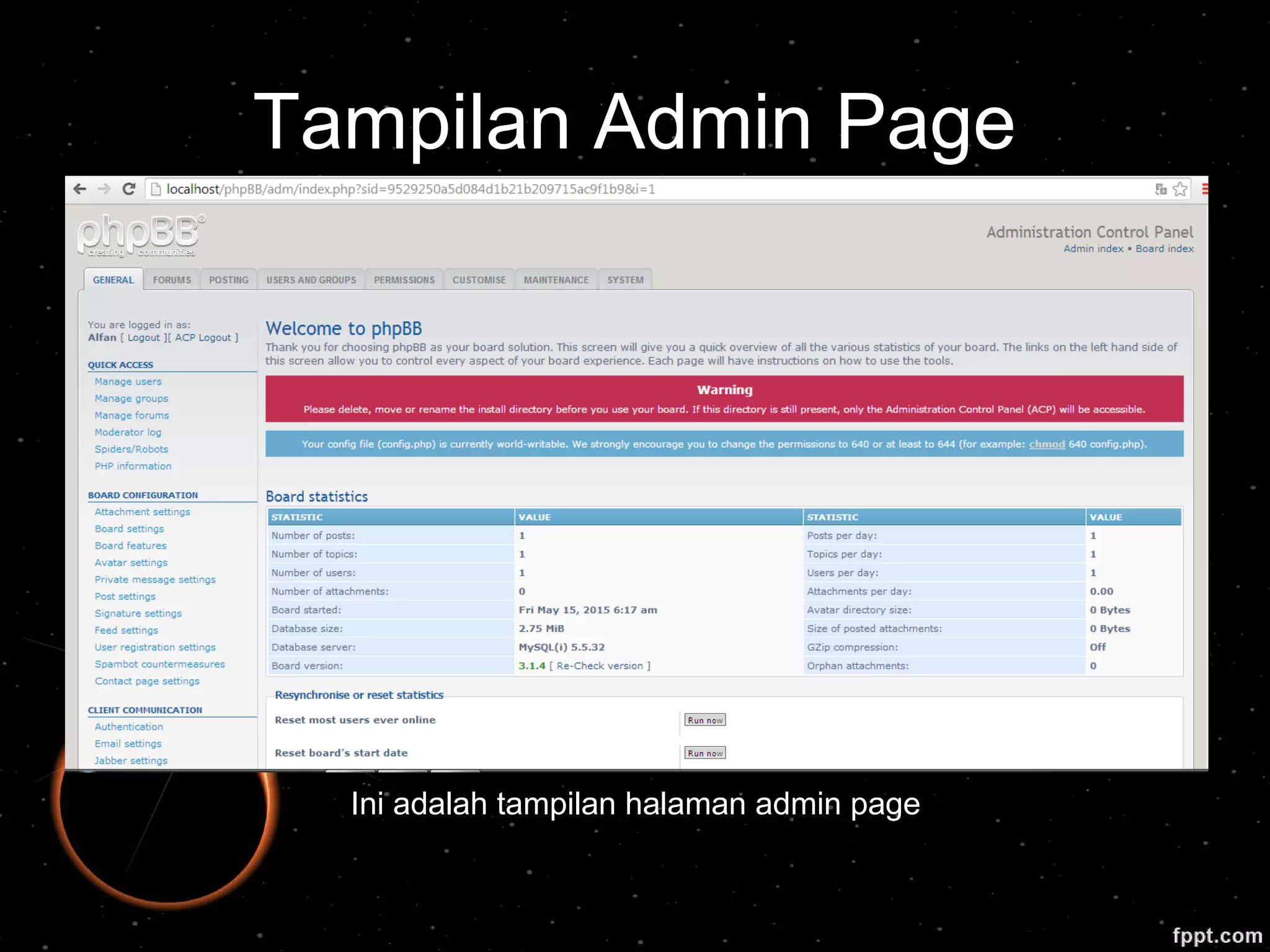Click the browser back arrow
Image resolution: width=1270 pixels, height=952 pixels.
(x=80, y=189)
